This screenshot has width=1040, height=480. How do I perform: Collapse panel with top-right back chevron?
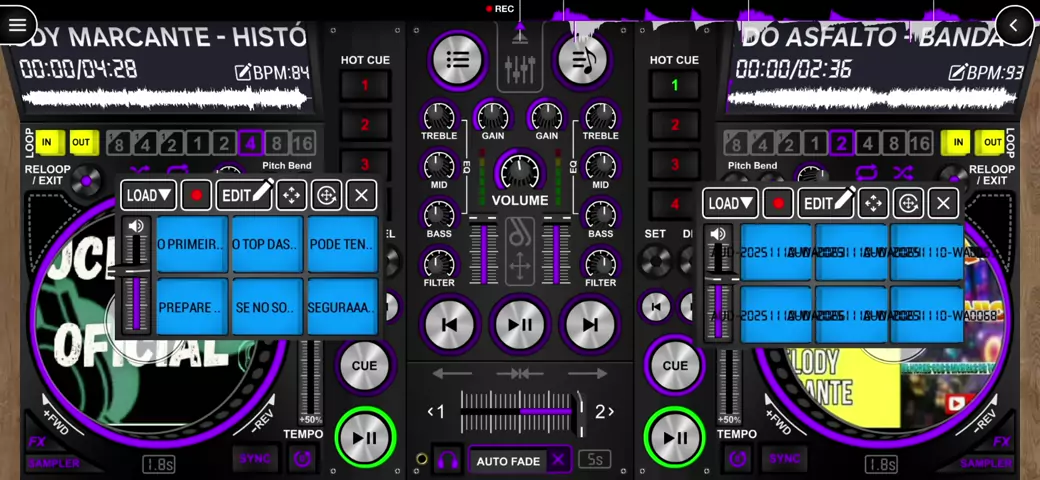(1014, 25)
